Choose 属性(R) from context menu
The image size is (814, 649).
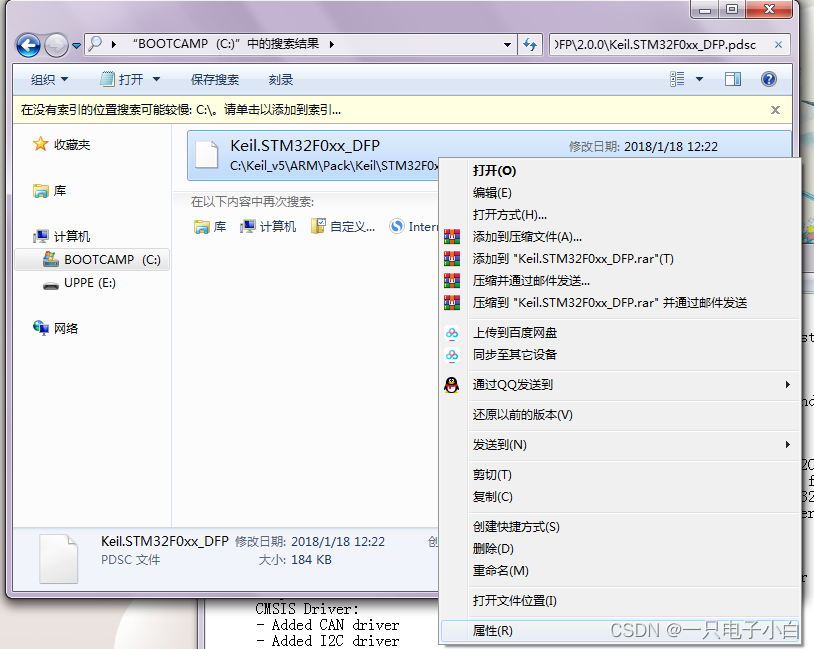(618, 631)
